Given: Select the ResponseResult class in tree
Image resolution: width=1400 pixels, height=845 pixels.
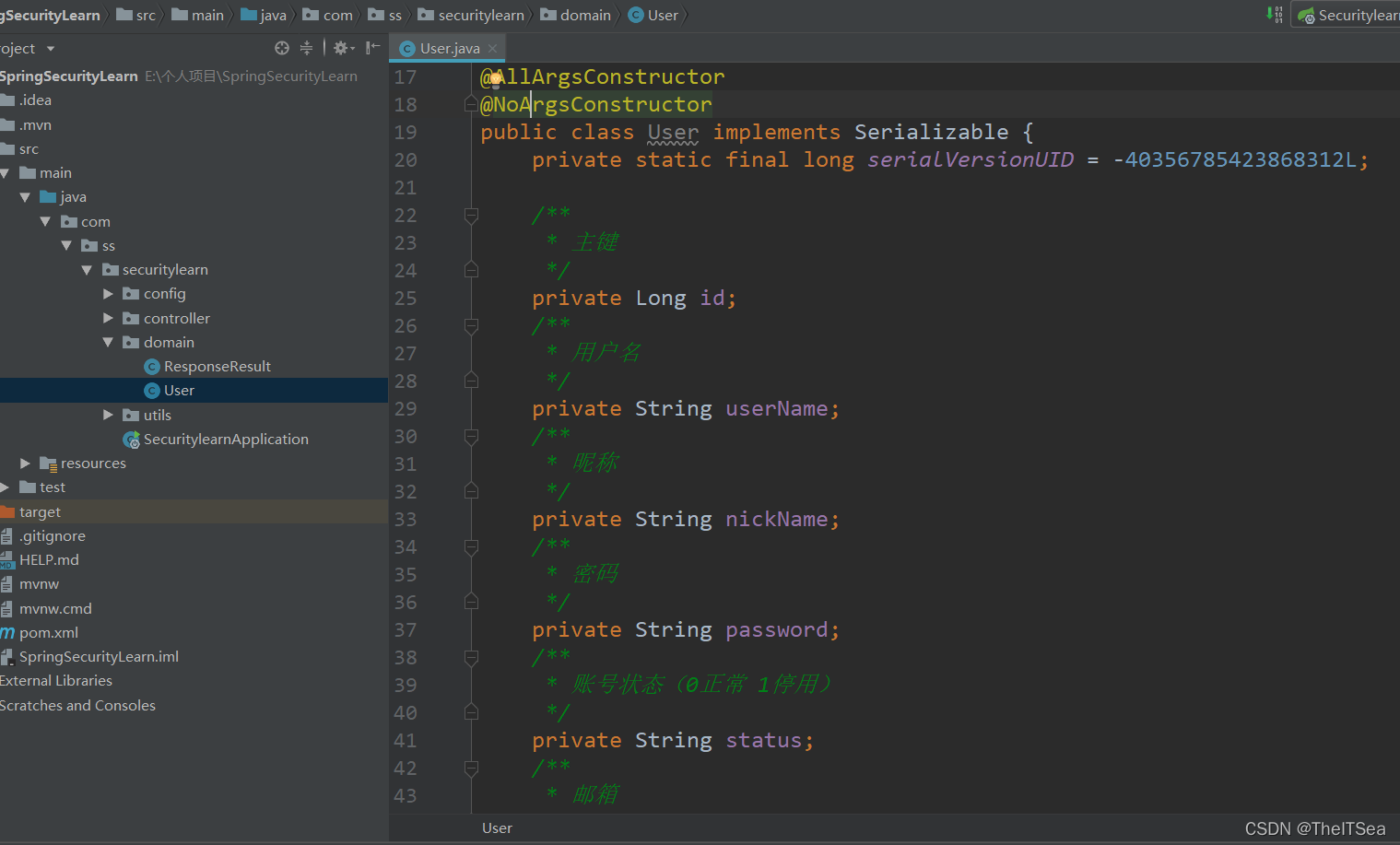Looking at the screenshot, I should [x=207, y=367].
